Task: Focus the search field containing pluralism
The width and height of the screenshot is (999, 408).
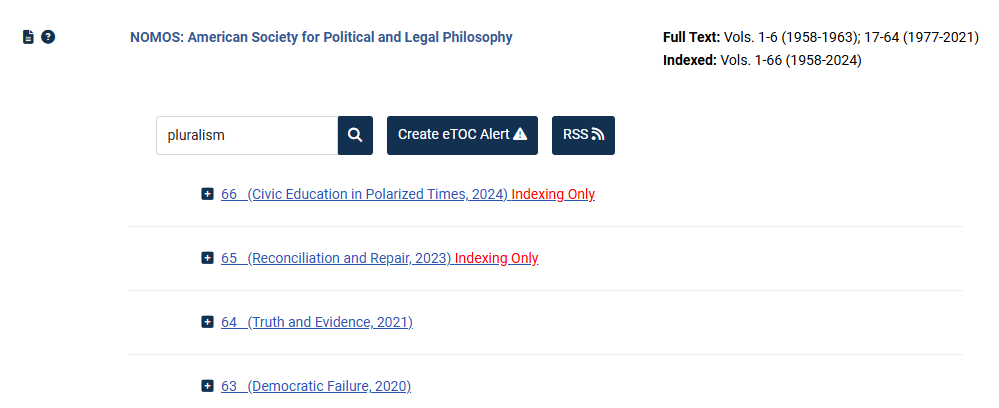Action: point(247,135)
